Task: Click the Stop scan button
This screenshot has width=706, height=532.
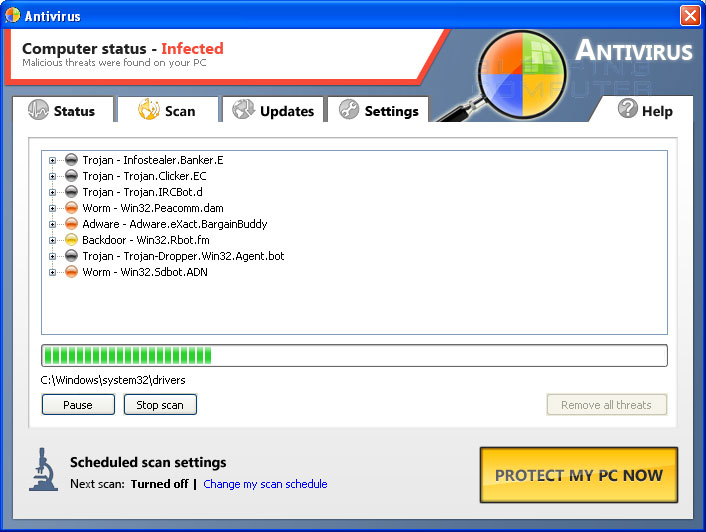Action: click(160, 405)
